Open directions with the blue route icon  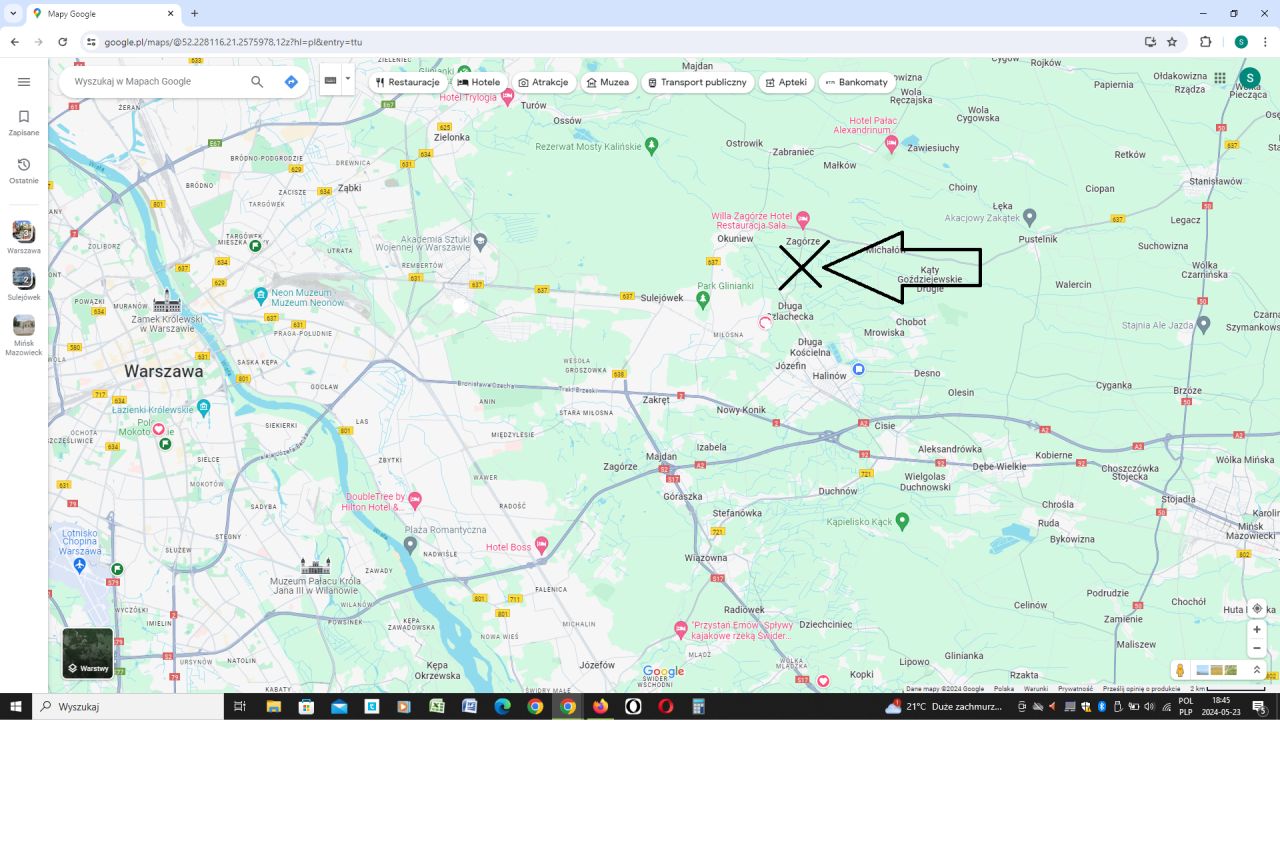291,82
